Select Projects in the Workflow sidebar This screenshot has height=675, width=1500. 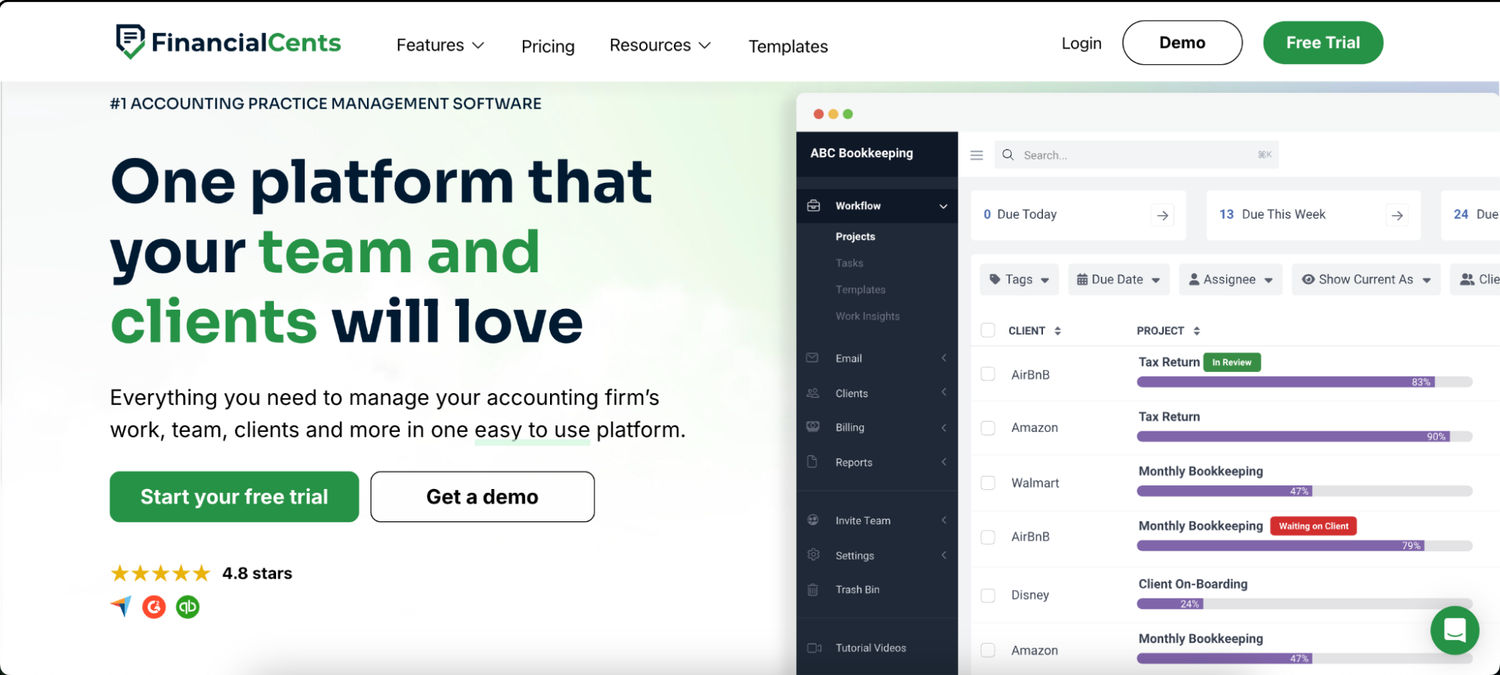pyautogui.click(x=855, y=237)
